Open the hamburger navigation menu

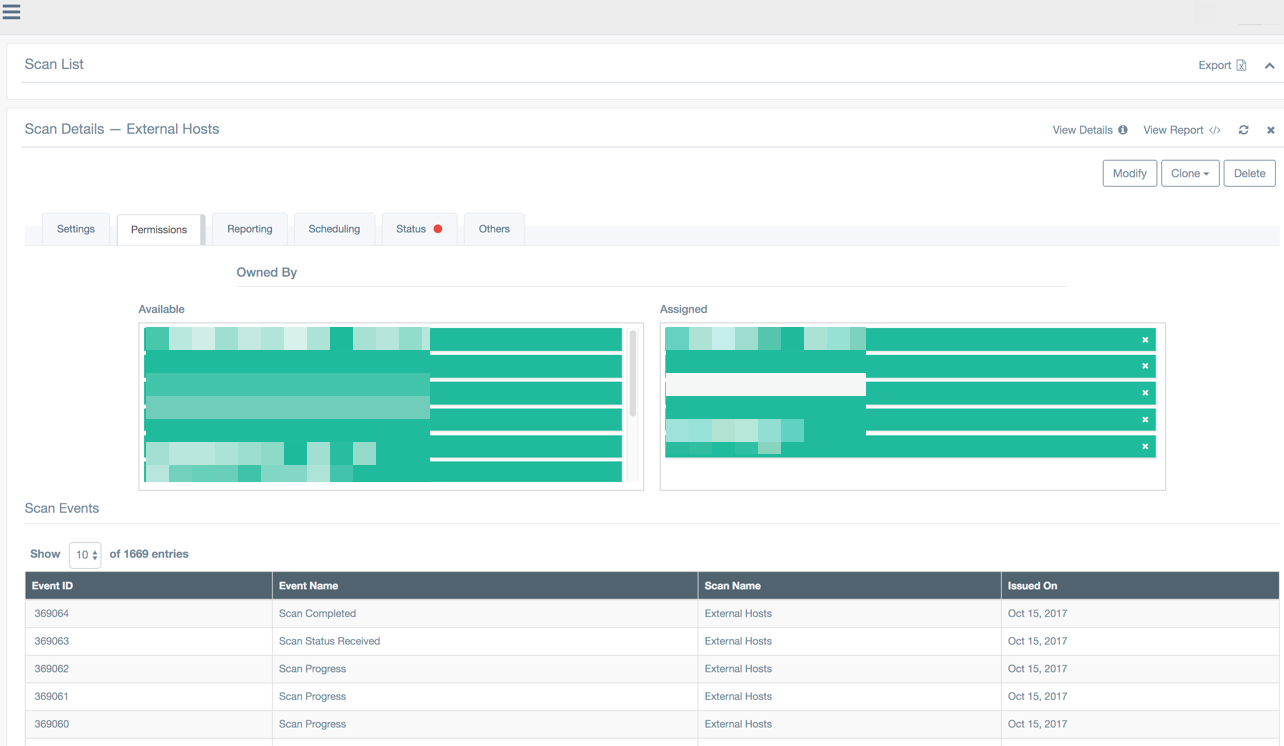click(12, 12)
